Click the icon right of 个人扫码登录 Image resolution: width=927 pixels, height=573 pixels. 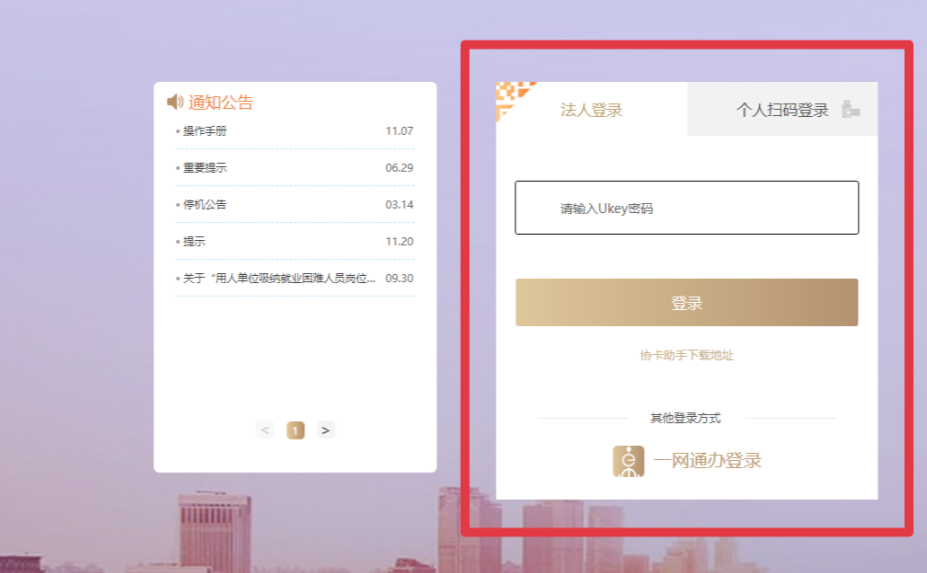click(850, 110)
